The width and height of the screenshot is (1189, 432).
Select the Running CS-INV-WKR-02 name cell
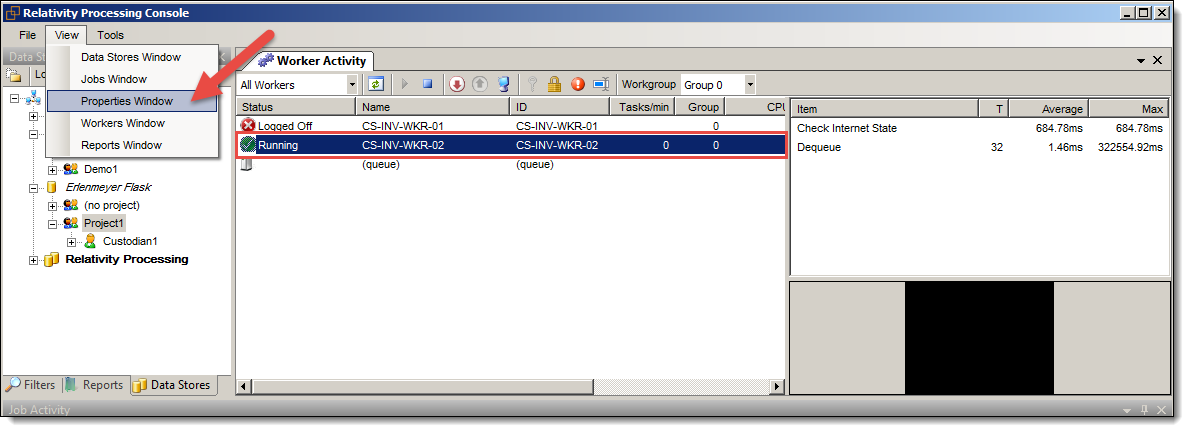pyautogui.click(x=403, y=146)
